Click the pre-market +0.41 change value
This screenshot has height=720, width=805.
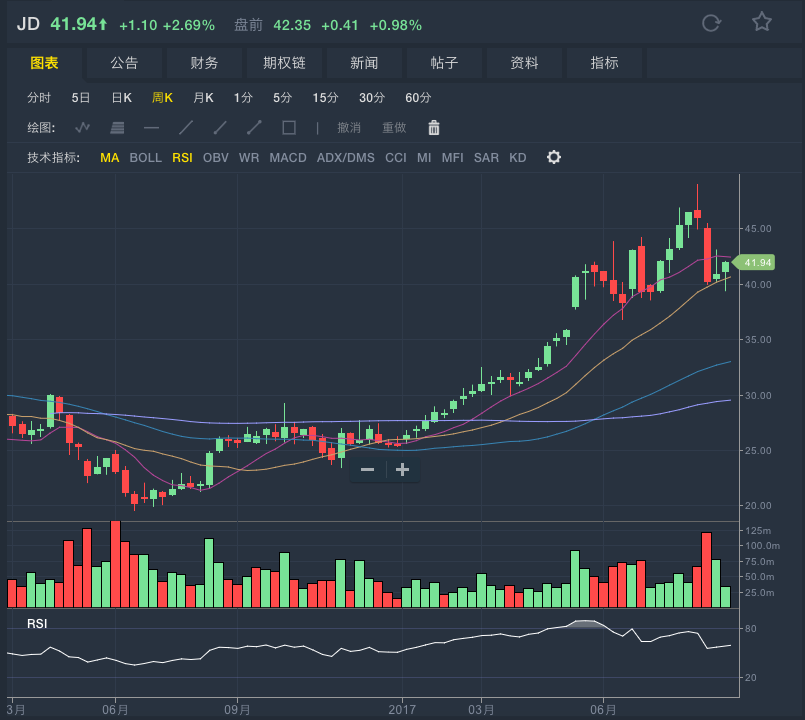[x=339, y=25]
